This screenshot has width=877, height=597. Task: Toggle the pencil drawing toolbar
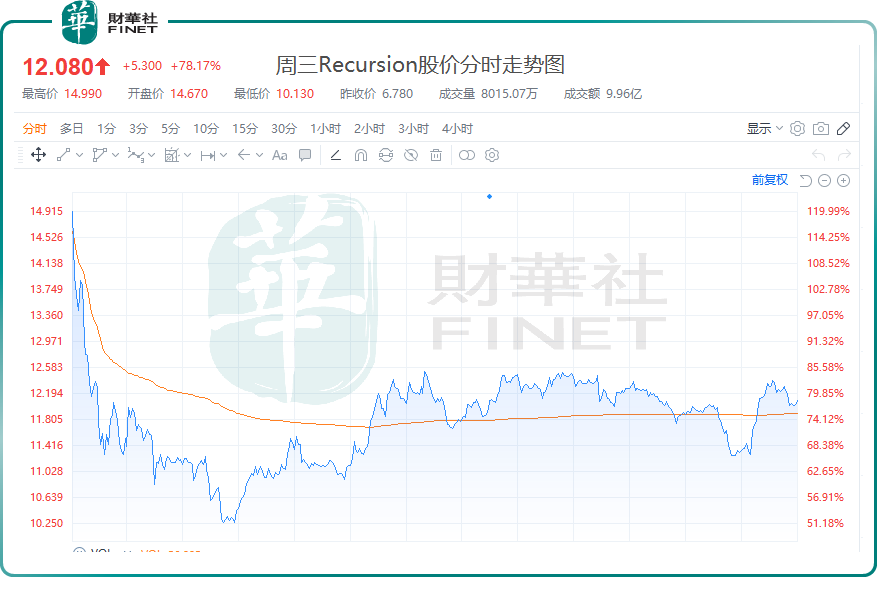(x=843, y=129)
